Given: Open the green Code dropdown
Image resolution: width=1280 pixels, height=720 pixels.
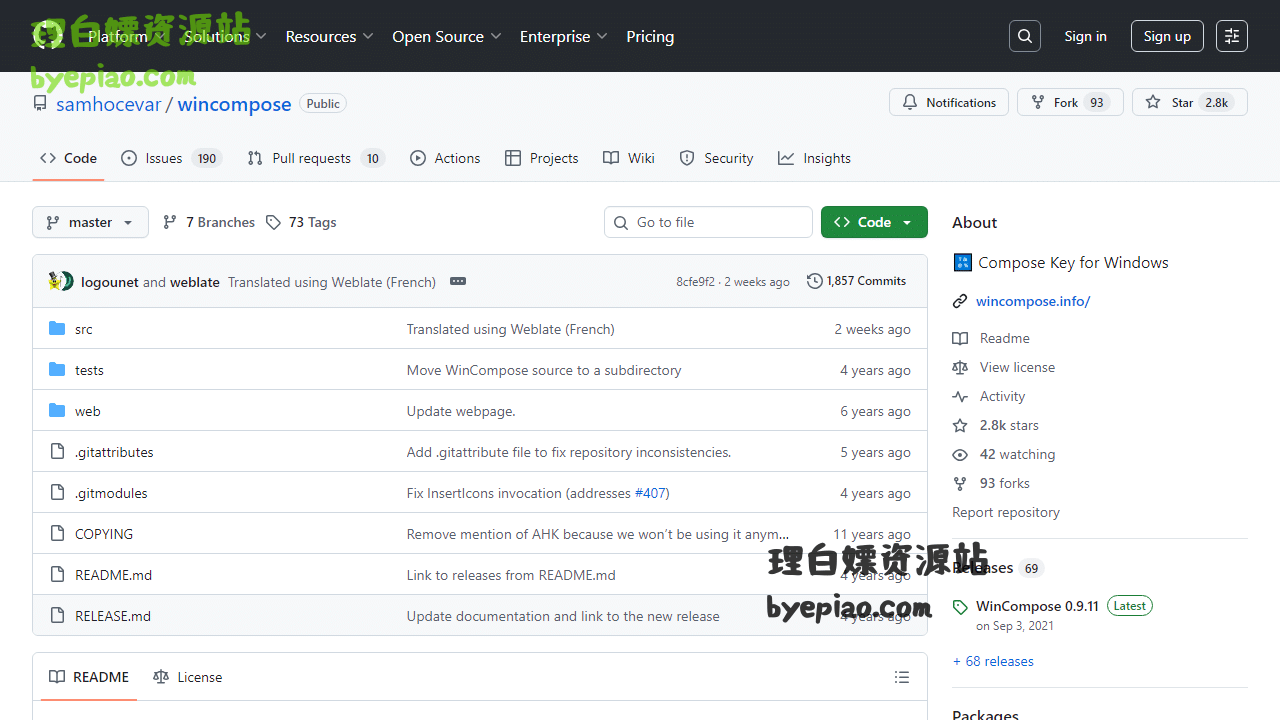Looking at the screenshot, I should tap(874, 222).
